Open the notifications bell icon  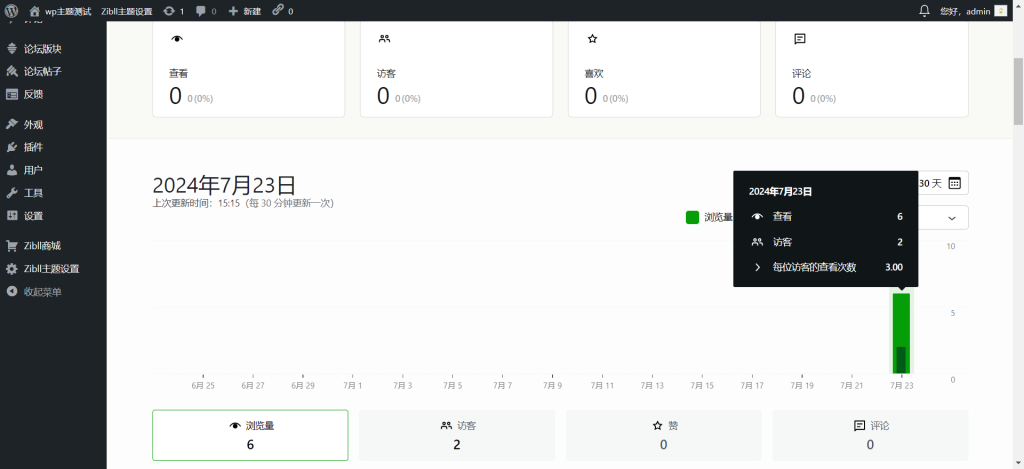click(924, 11)
